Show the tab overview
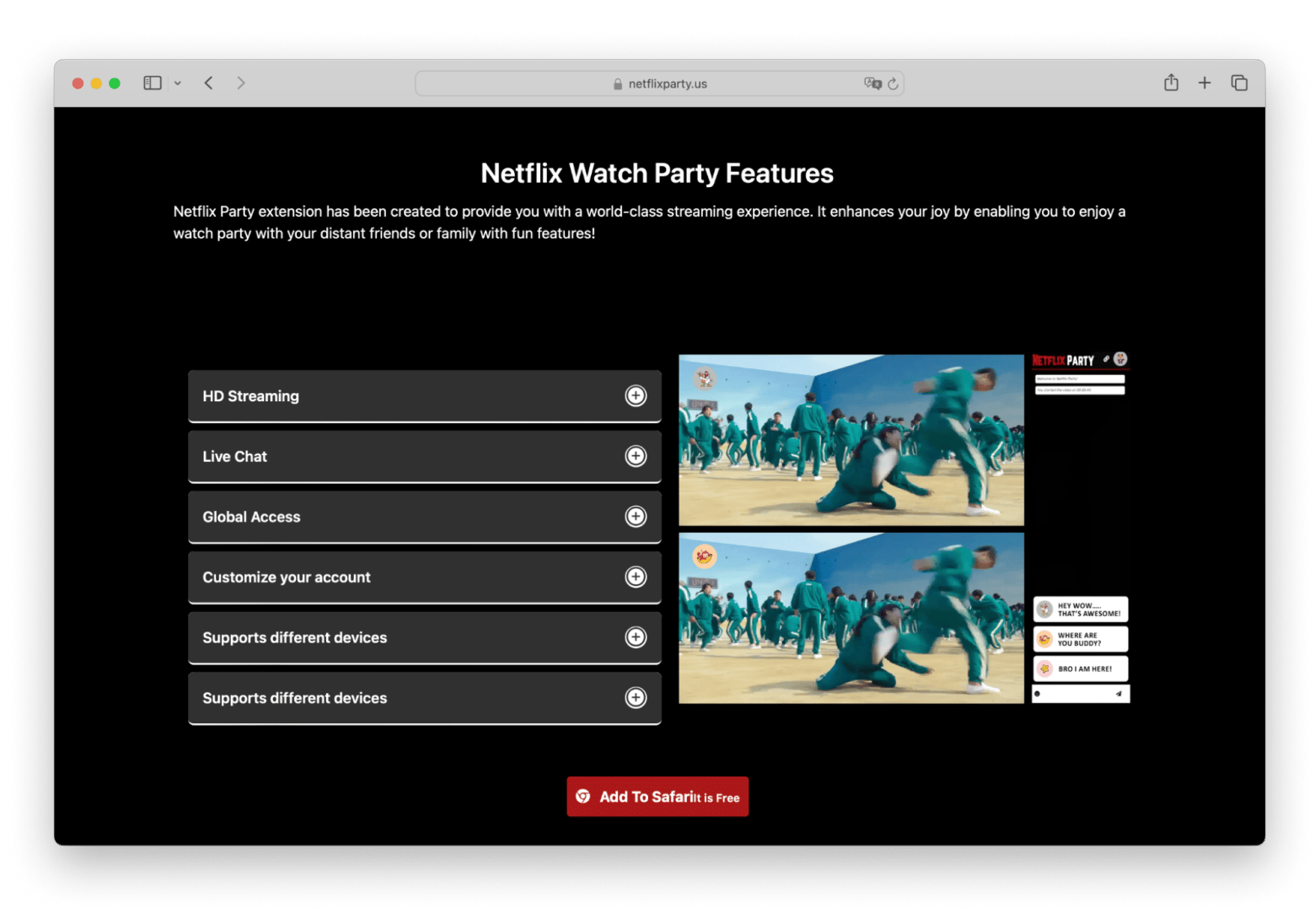Image resolution: width=1315 pixels, height=924 pixels. tap(1239, 83)
